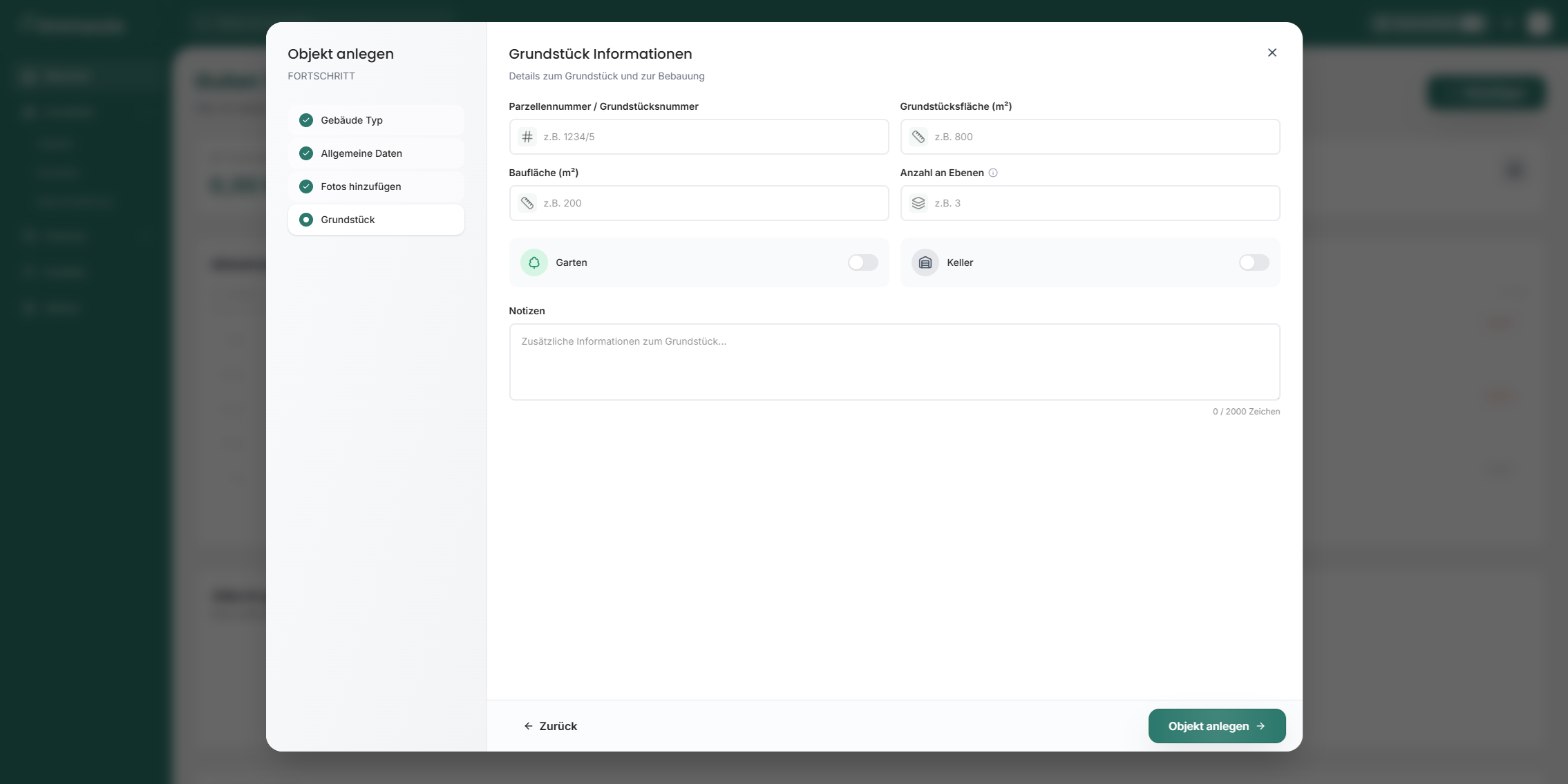1568x784 pixels.
Task: Focus the Parzellennummer input field
Action: coord(699,137)
